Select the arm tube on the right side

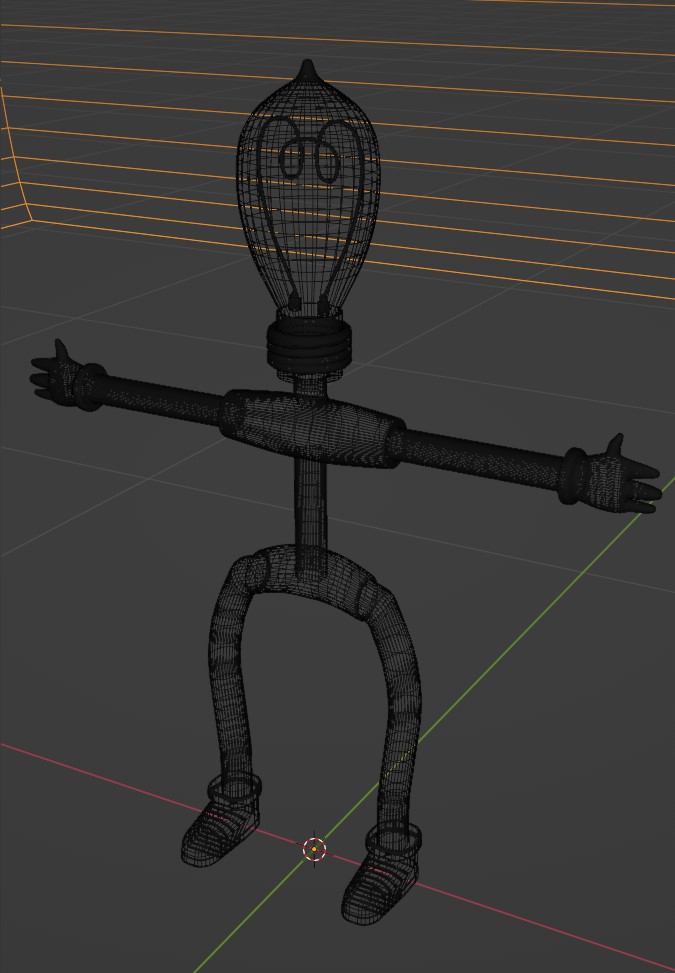483,458
